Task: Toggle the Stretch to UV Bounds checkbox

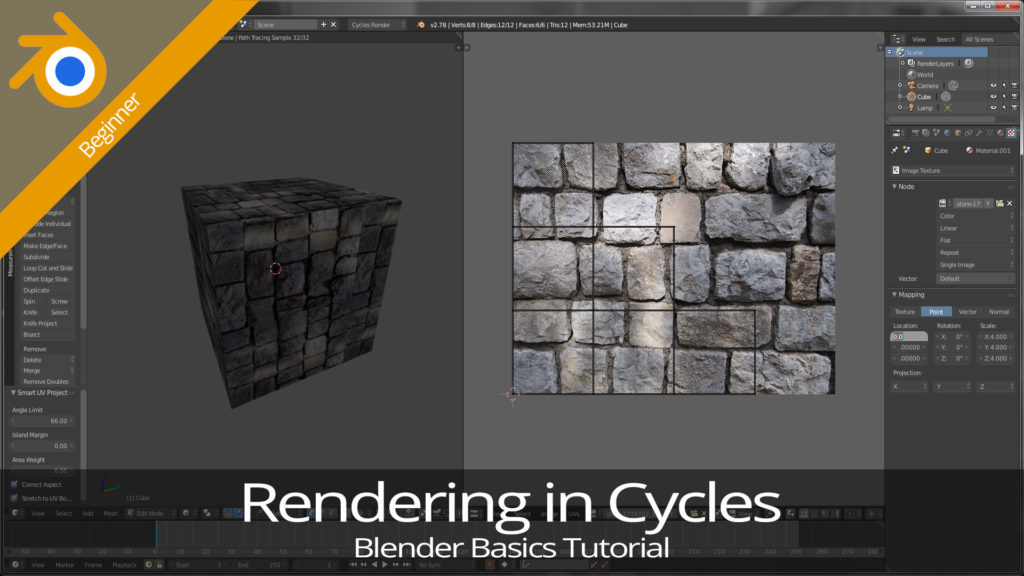Action: [14, 498]
